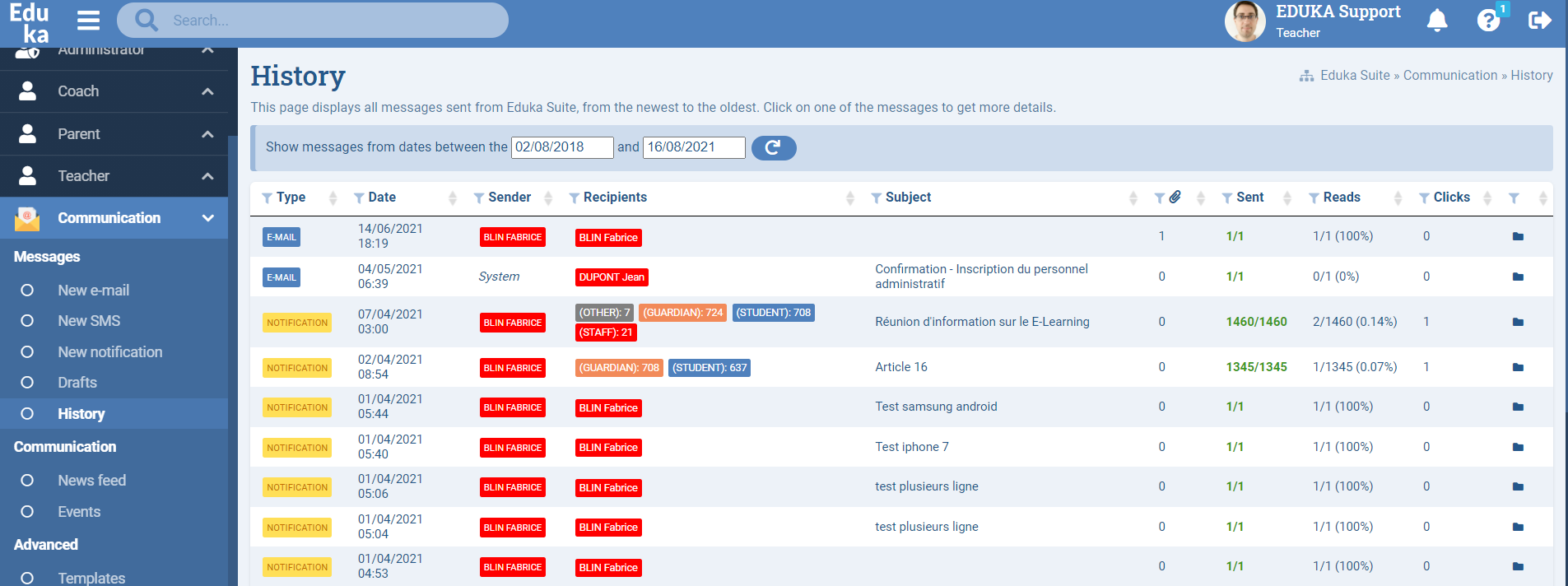Click the (STAFF): 21 recipient tag

pos(606,333)
